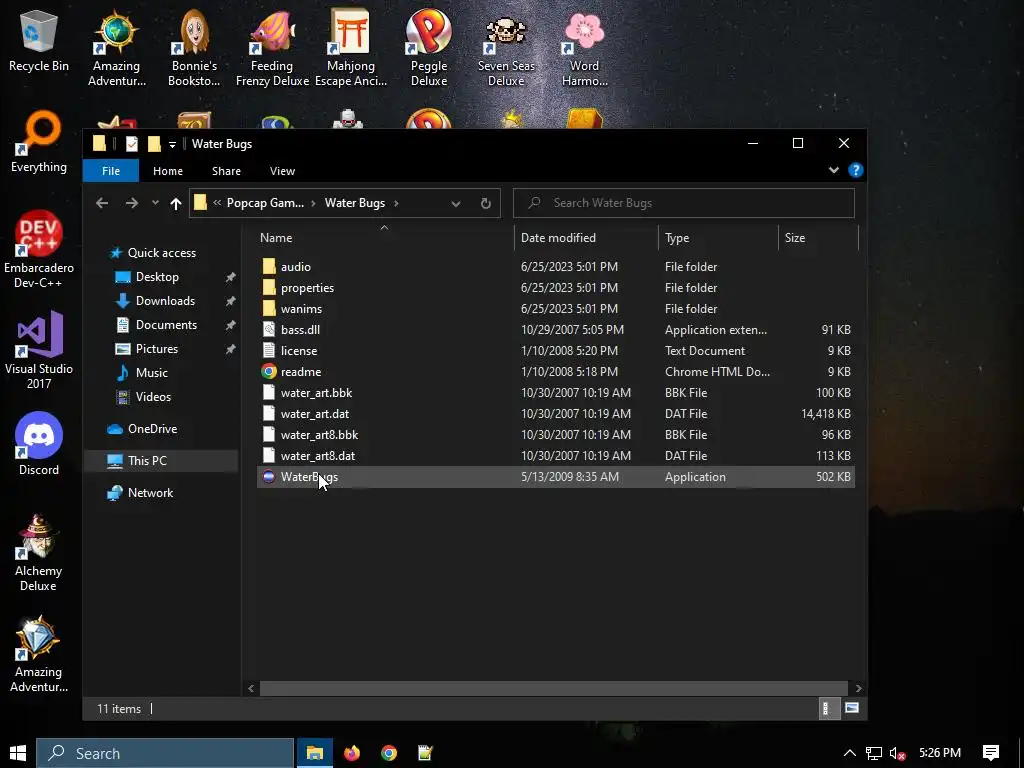Viewport: 1024px width, 768px height.
Task: Customize the Quick Access Toolbar dropdown
Action: 172,144
